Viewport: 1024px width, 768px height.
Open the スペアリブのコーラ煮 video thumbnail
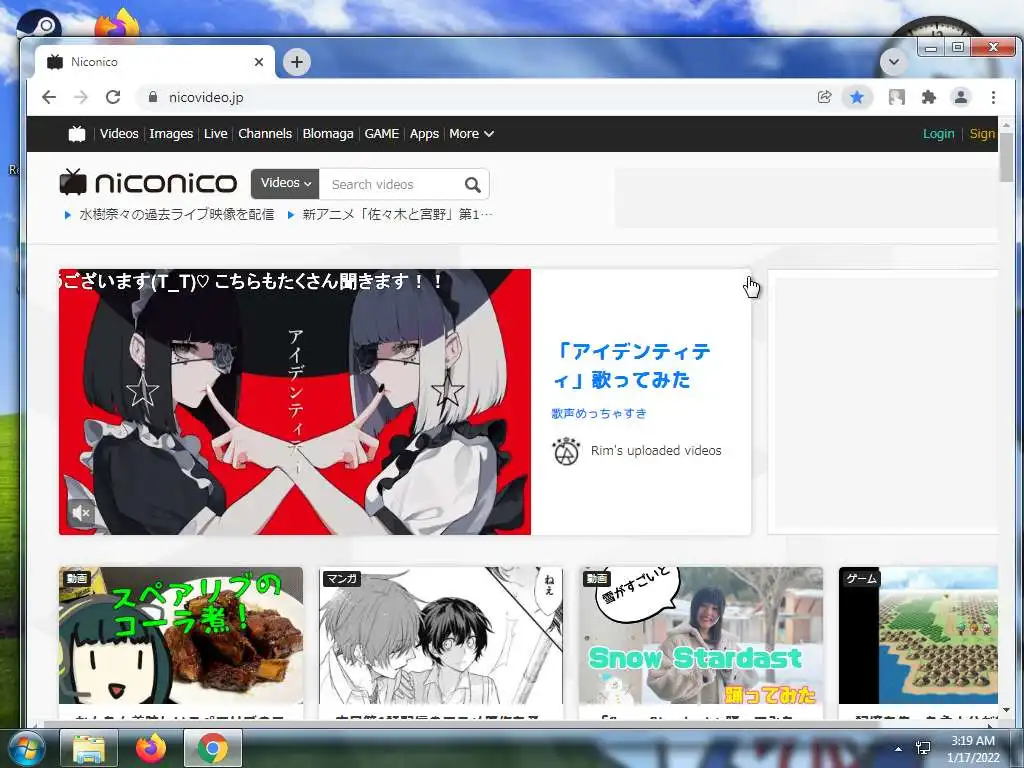click(x=181, y=635)
